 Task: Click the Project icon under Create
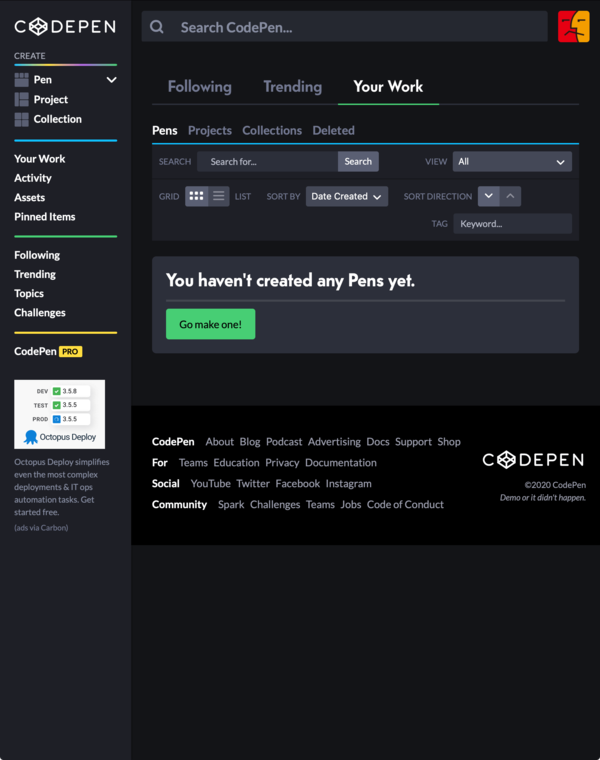(21, 99)
